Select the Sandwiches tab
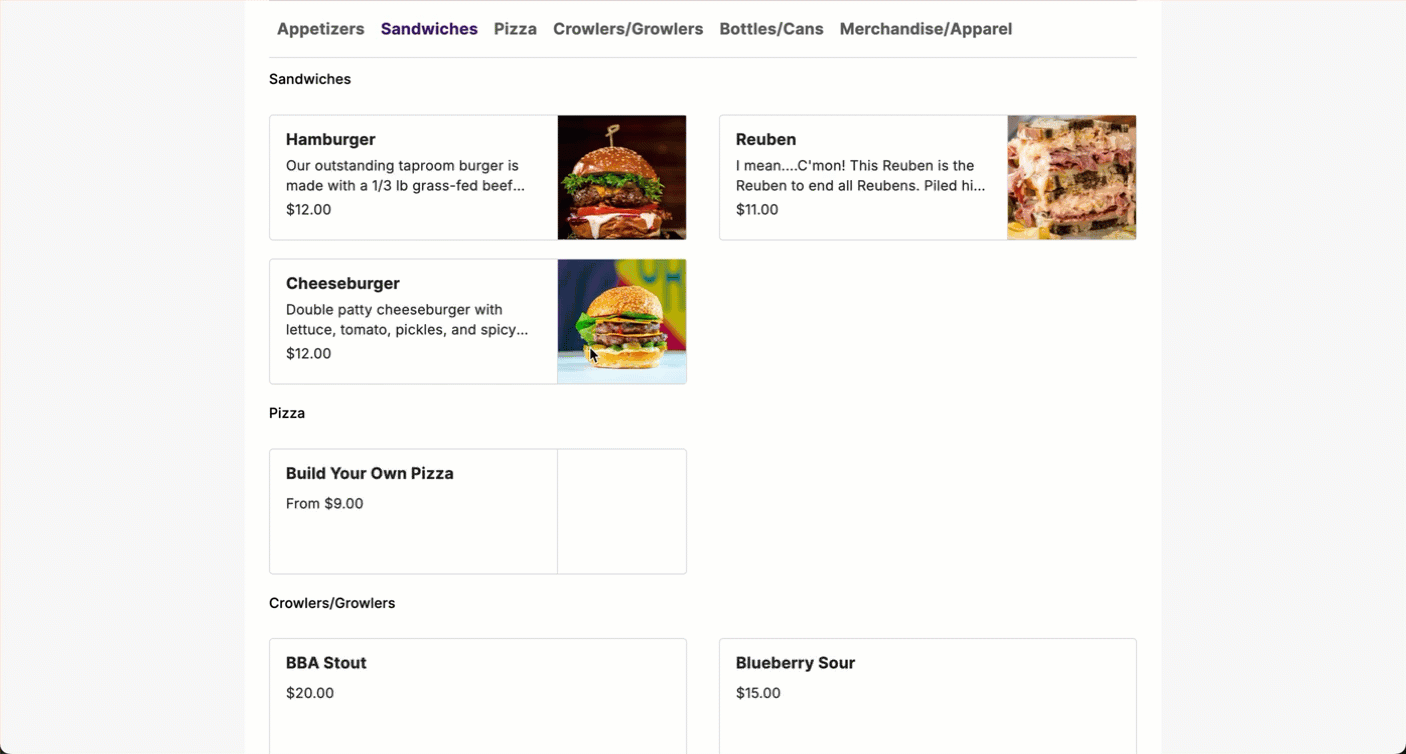Viewport: 1406px width, 754px height. (429, 29)
